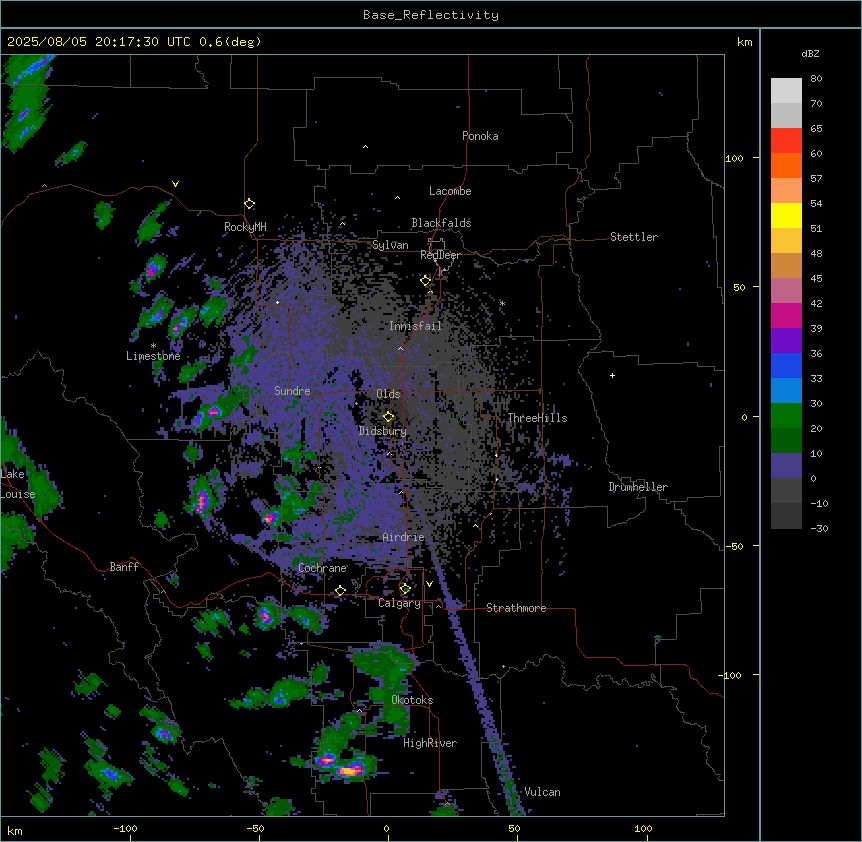Click the RockyMH label
This screenshot has height=842, width=862.
coord(245,227)
